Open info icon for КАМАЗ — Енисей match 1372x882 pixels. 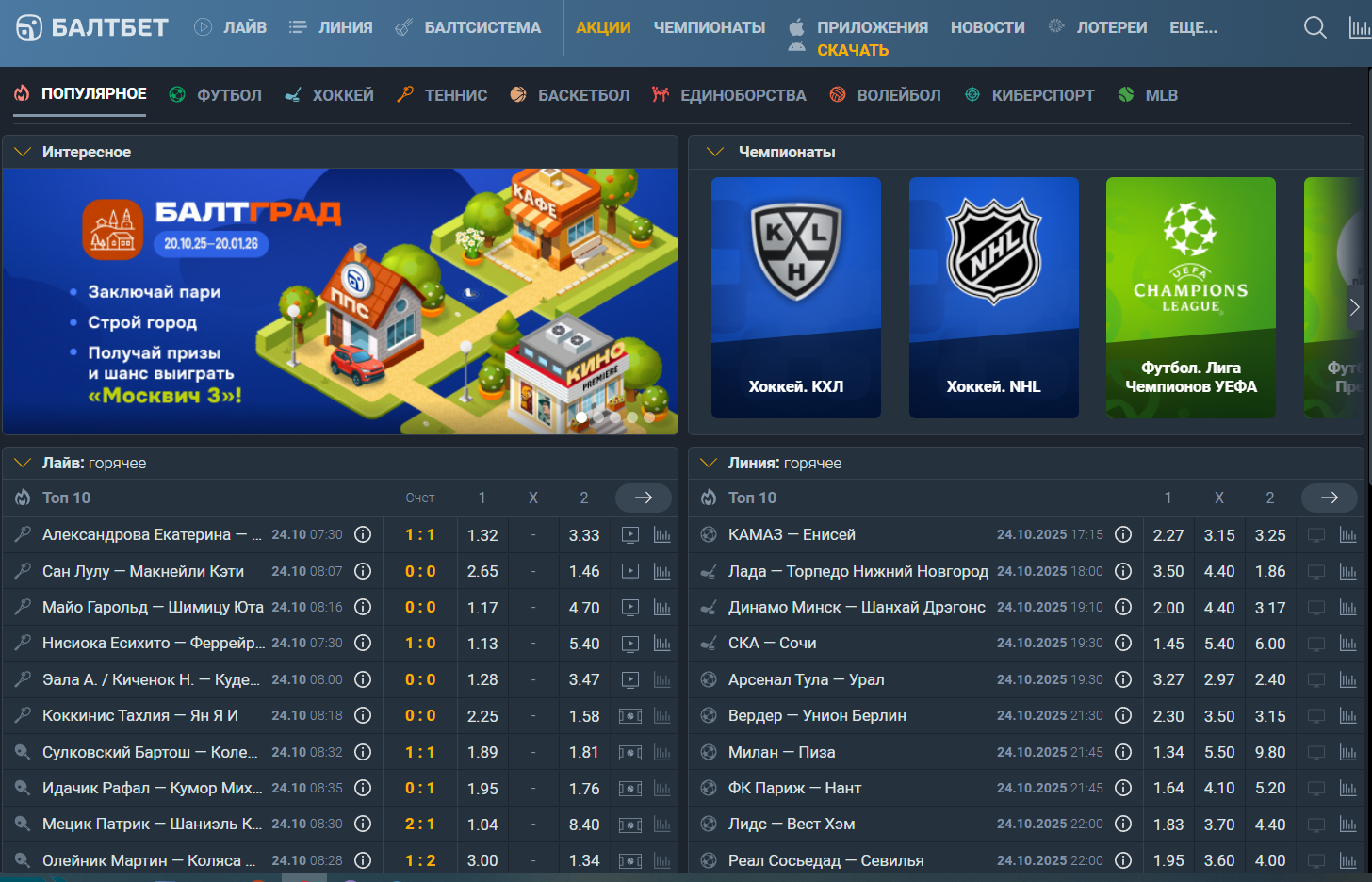(1122, 534)
